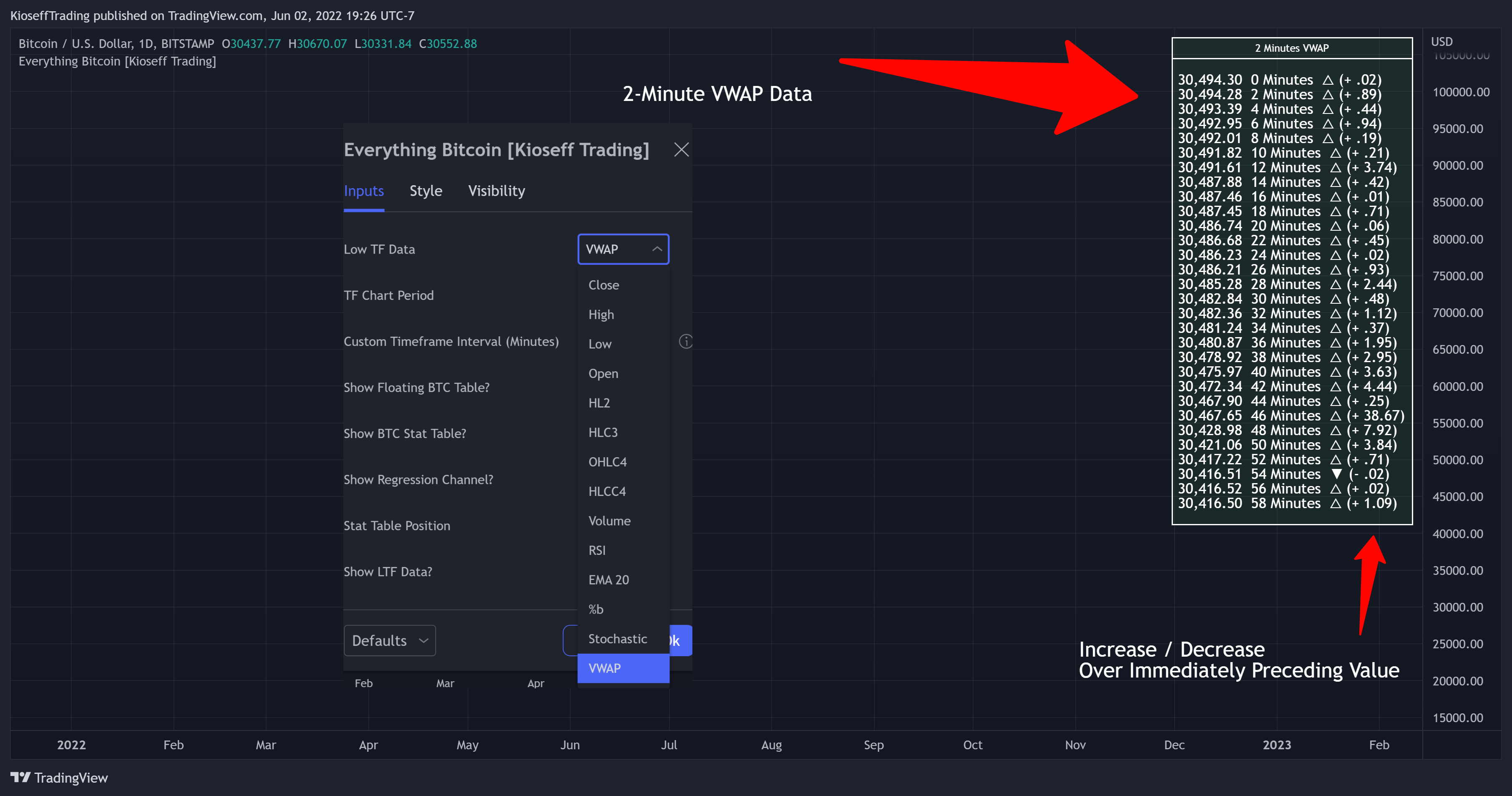
Task: Click the Low TF Data input label
Action: point(379,249)
